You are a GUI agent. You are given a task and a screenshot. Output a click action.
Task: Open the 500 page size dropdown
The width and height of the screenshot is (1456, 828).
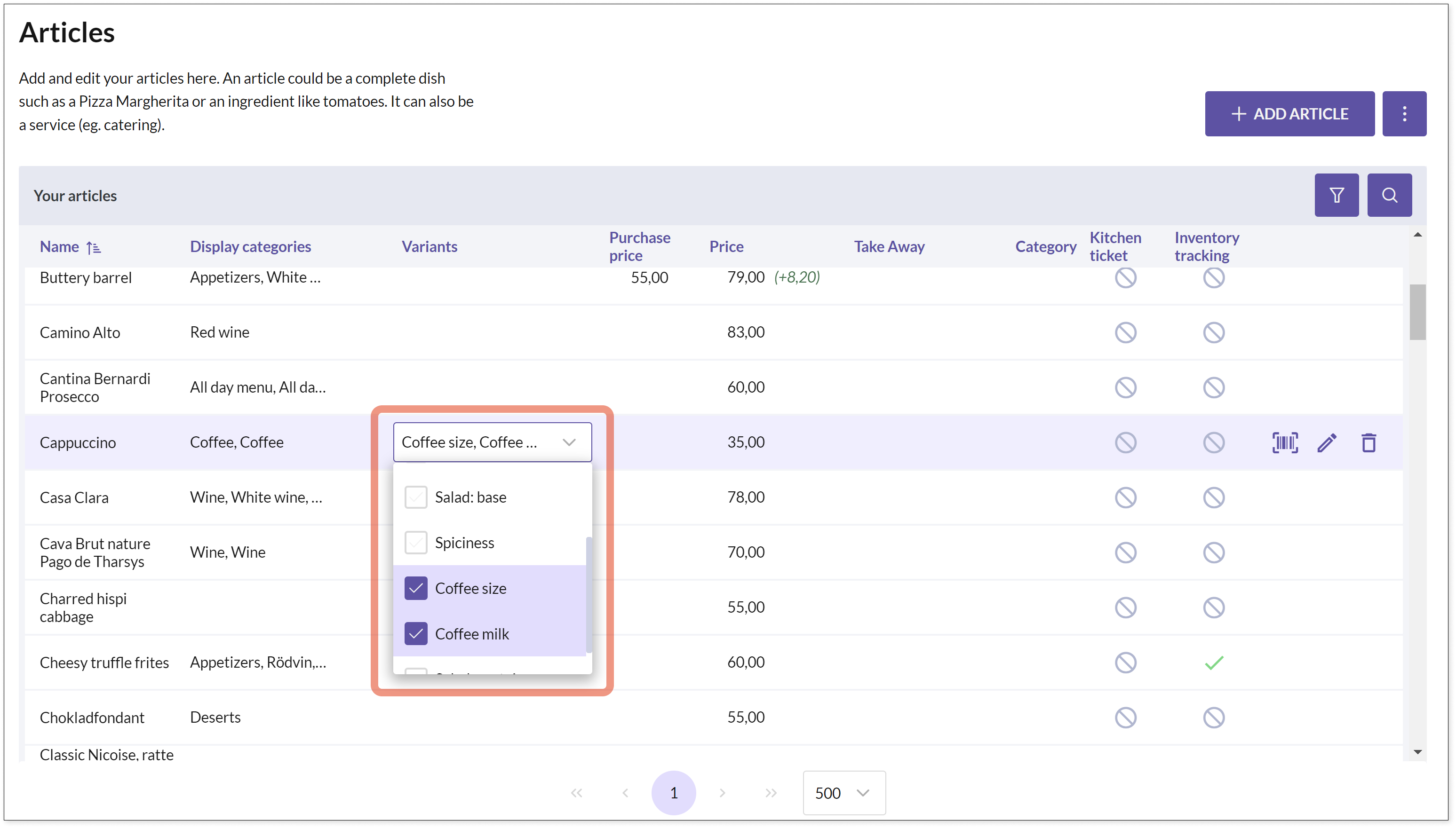point(843,793)
